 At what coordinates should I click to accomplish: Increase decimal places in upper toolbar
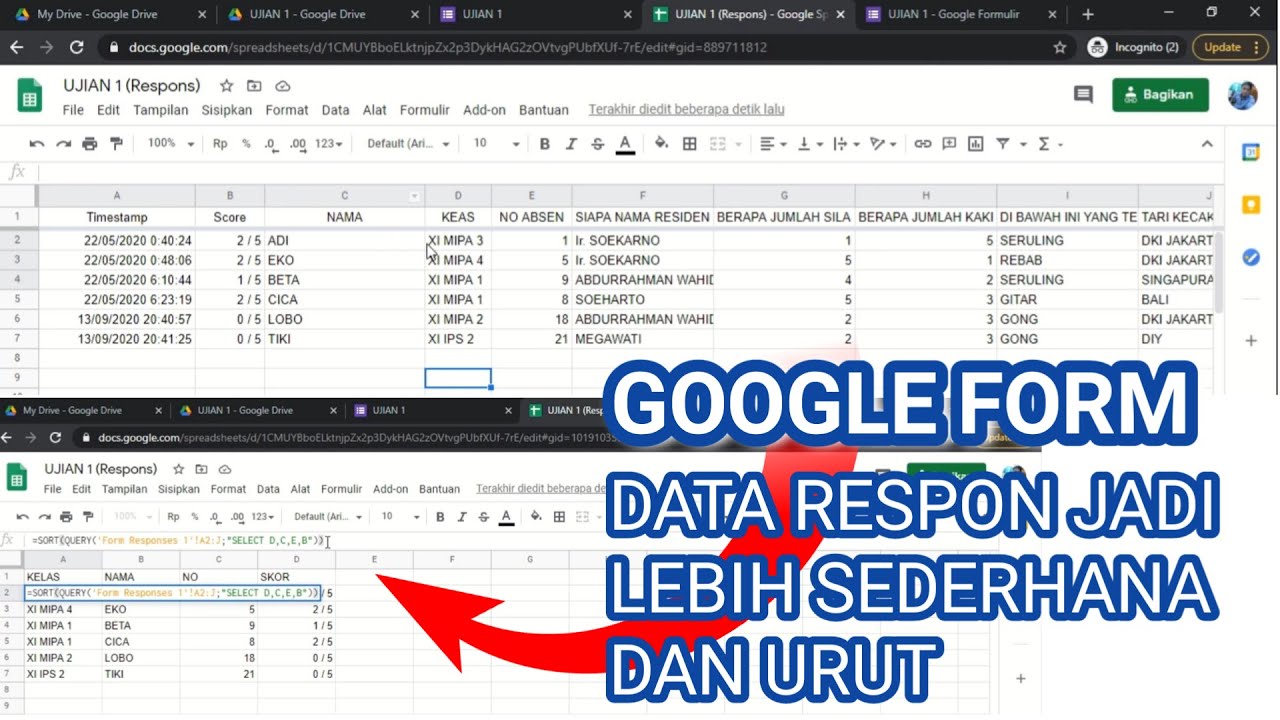click(297, 144)
